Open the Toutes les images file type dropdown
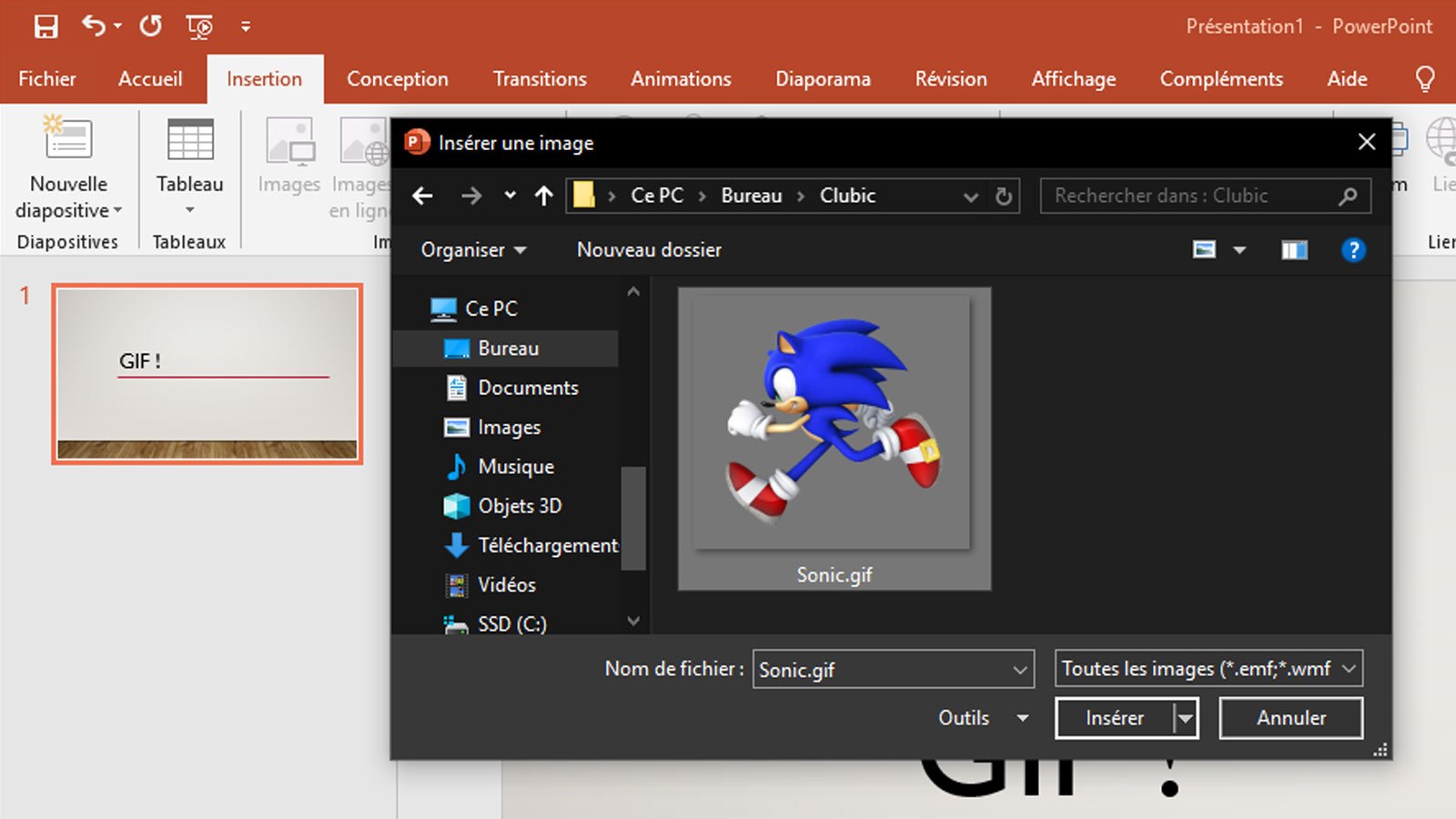This screenshot has height=819, width=1456. pyautogui.click(x=1208, y=669)
